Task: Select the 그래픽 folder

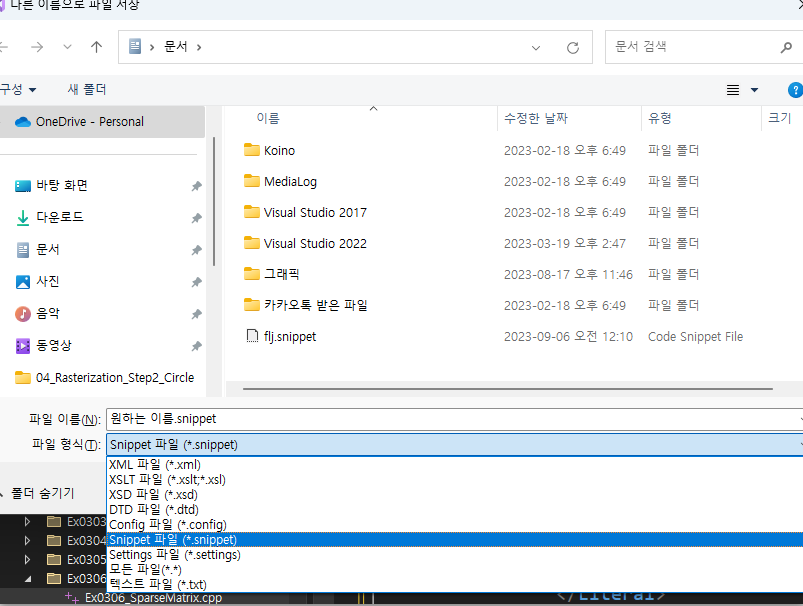Action: 281,275
